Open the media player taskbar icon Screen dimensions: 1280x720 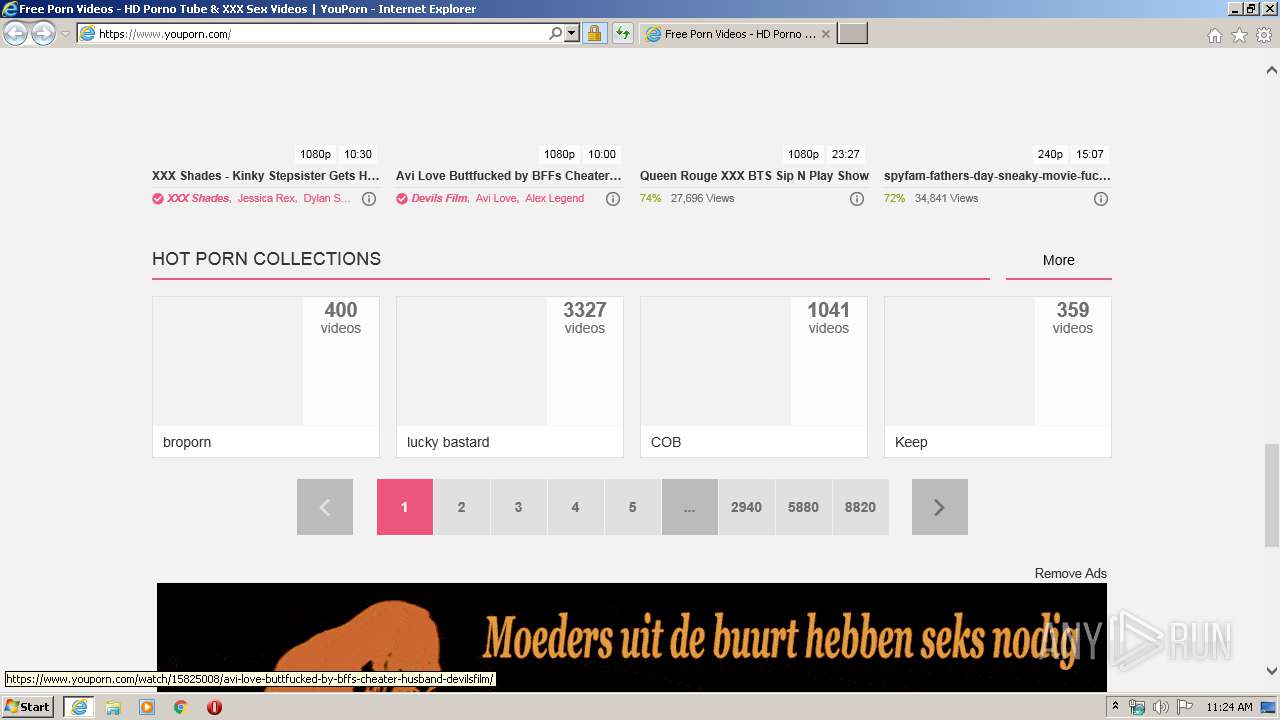(147, 707)
